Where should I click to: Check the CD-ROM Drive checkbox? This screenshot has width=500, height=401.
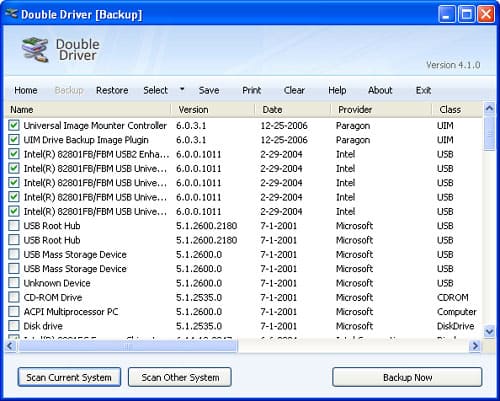[14, 297]
